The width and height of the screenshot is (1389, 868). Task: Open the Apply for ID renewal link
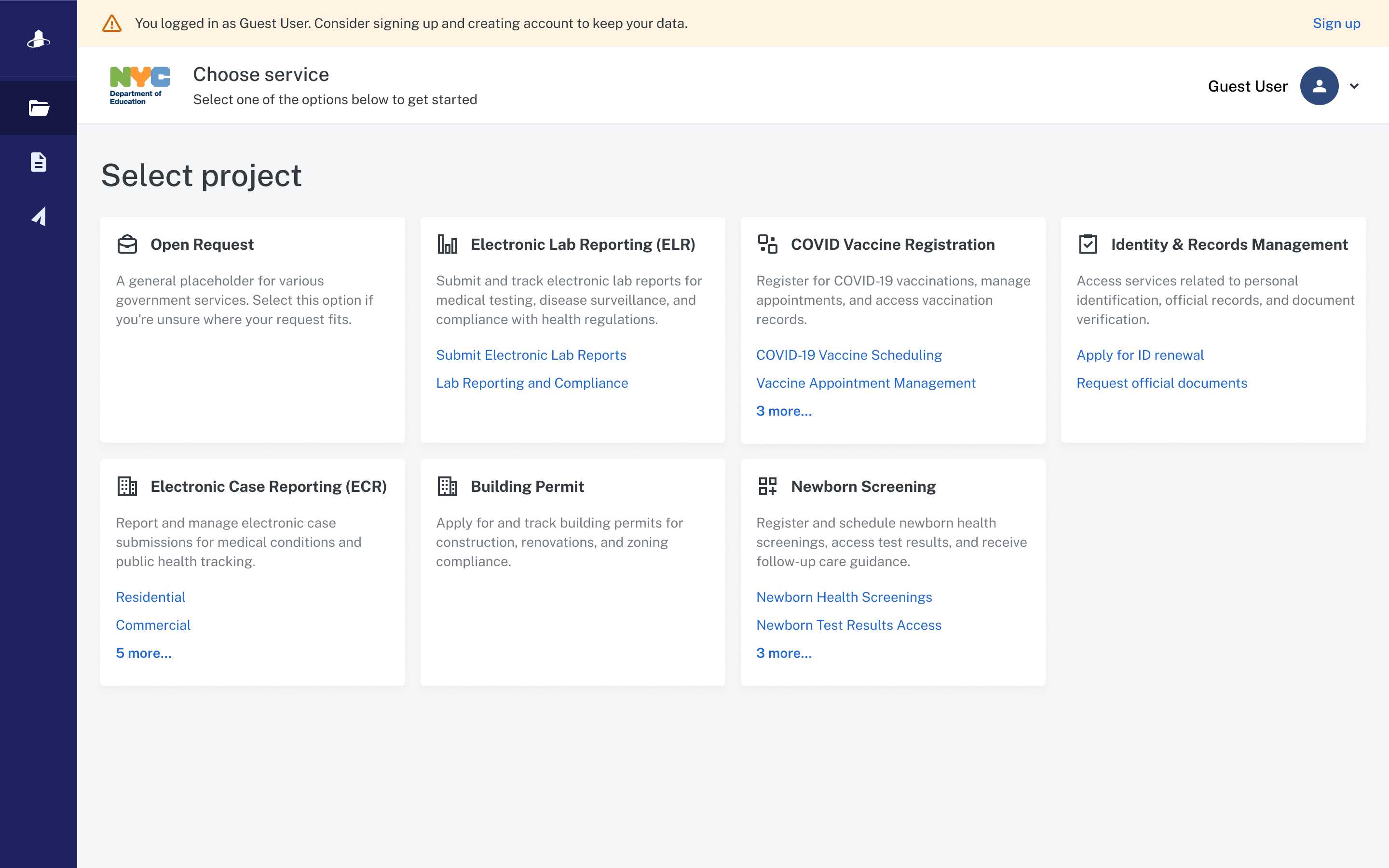click(x=1140, y=355)
